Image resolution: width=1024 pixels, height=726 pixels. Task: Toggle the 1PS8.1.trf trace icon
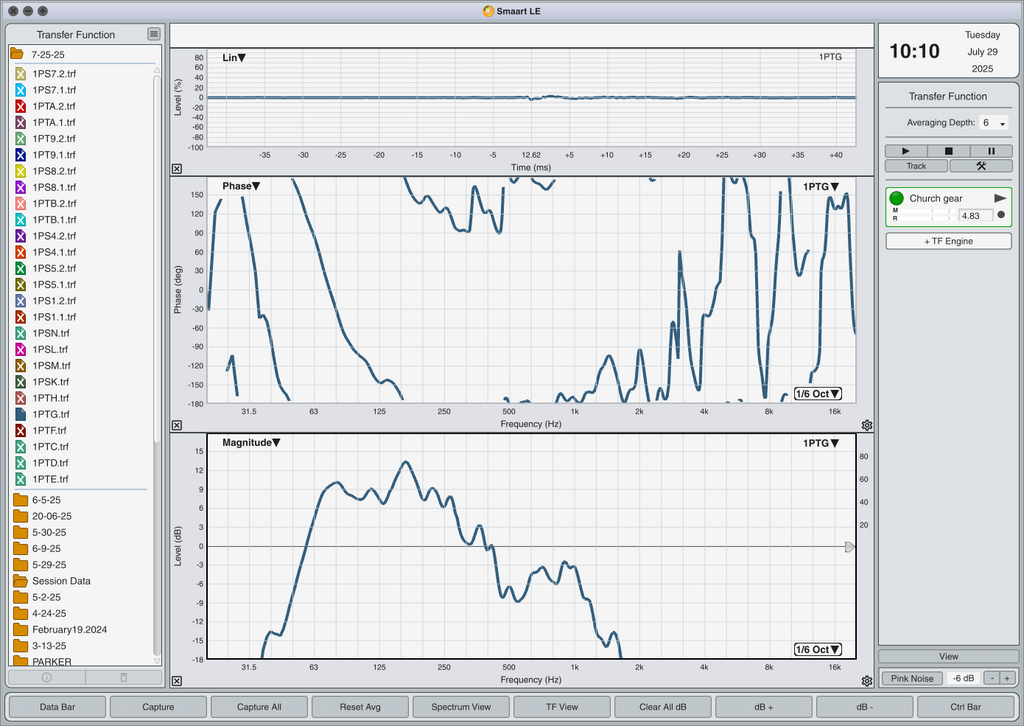pos(20,187)
